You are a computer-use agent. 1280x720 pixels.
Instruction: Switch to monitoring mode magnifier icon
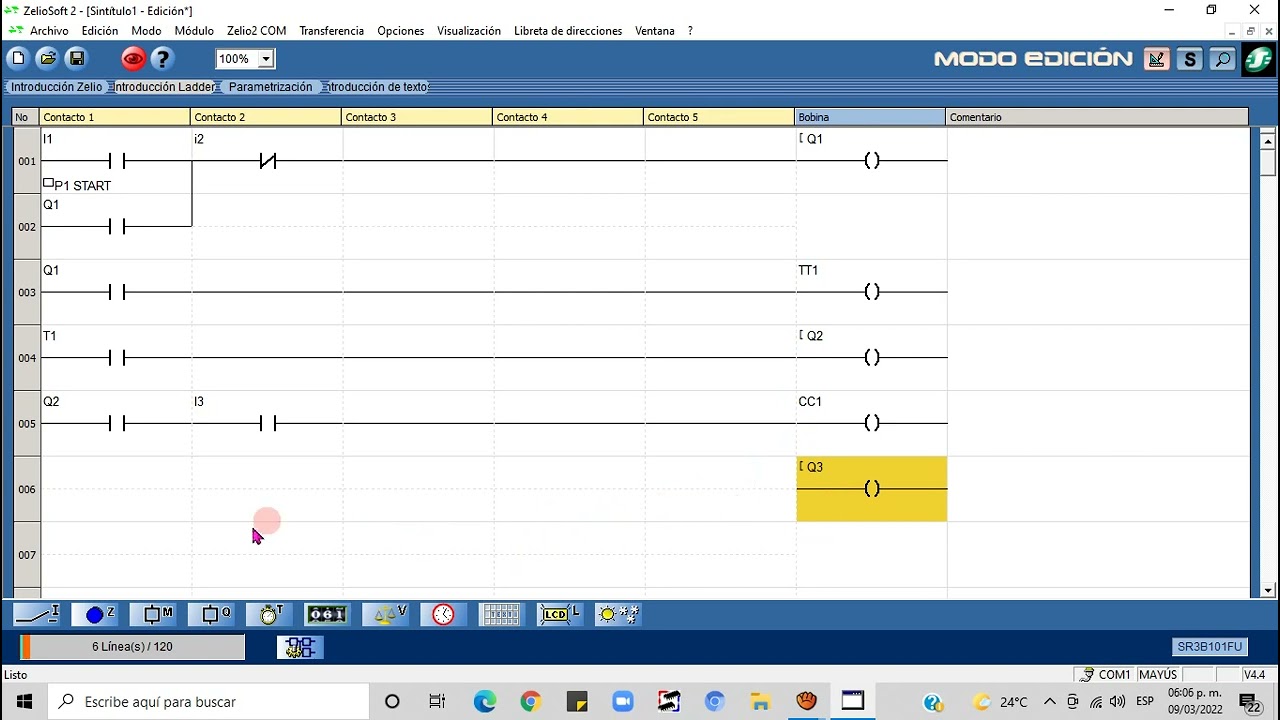1222,59
